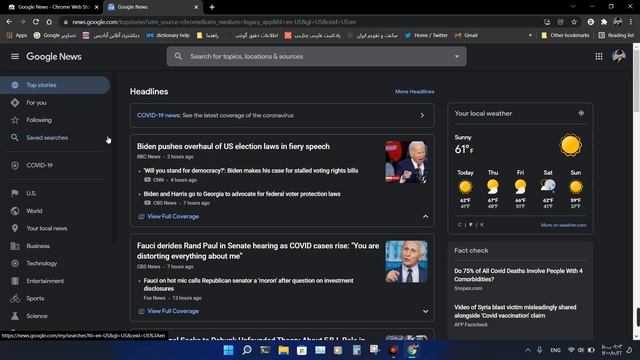The image size is (640, 360).
Task: Open Home / Twitter bookmark
Action: [426, 36]
